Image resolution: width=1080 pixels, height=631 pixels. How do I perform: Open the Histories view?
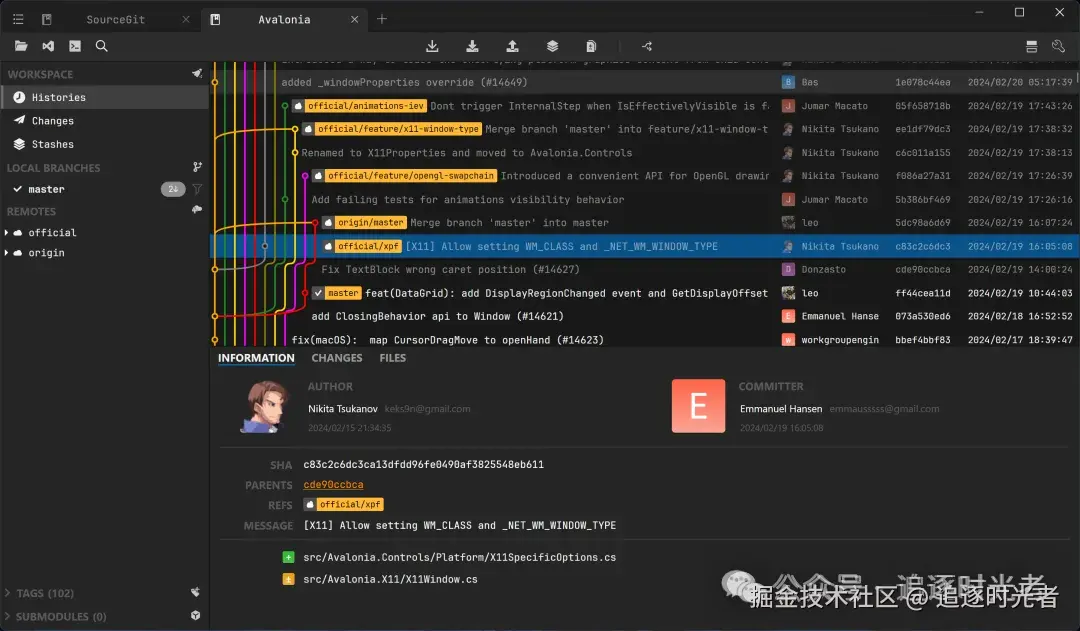105,97
